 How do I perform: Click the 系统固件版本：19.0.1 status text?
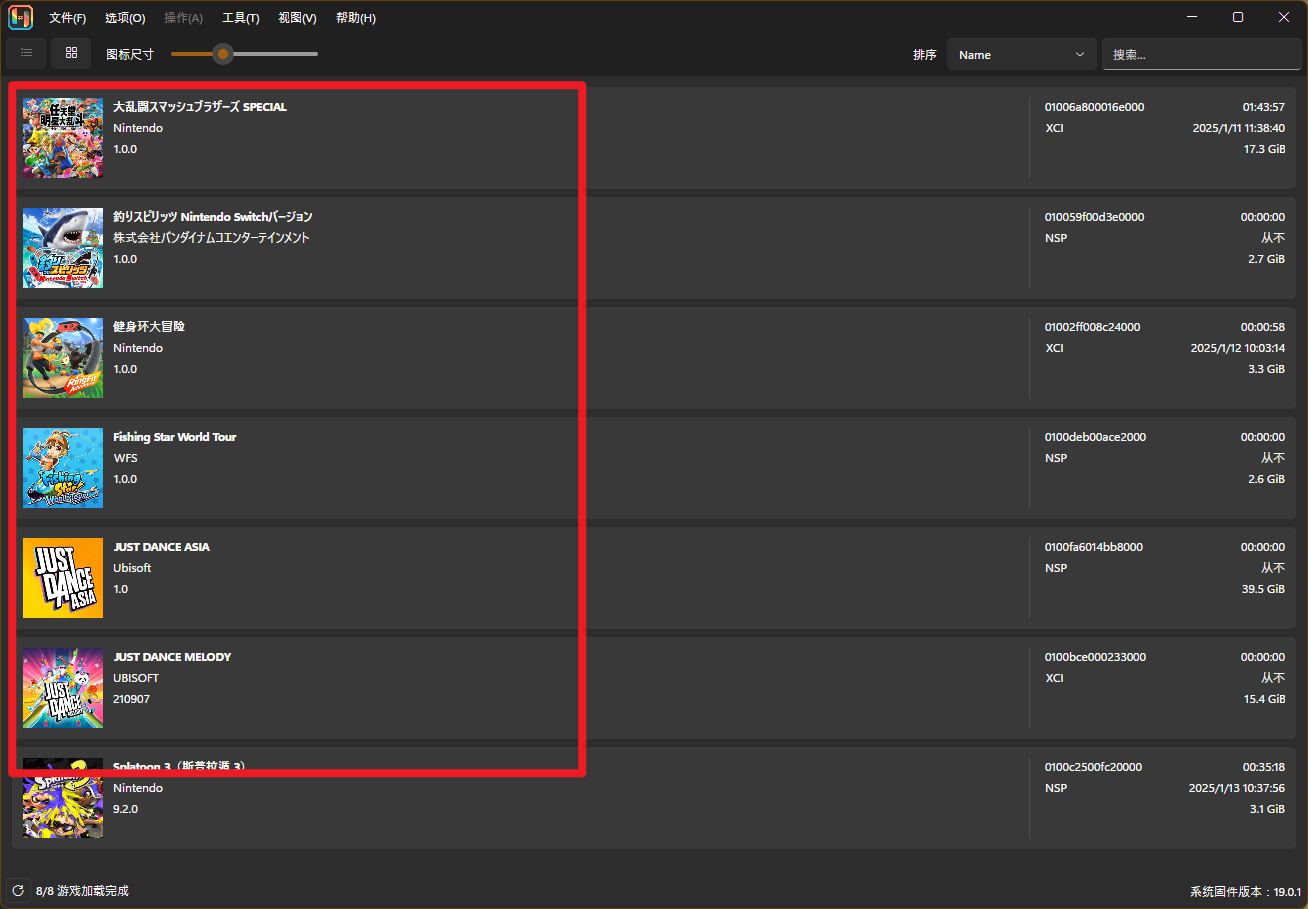click(1245, 891)
